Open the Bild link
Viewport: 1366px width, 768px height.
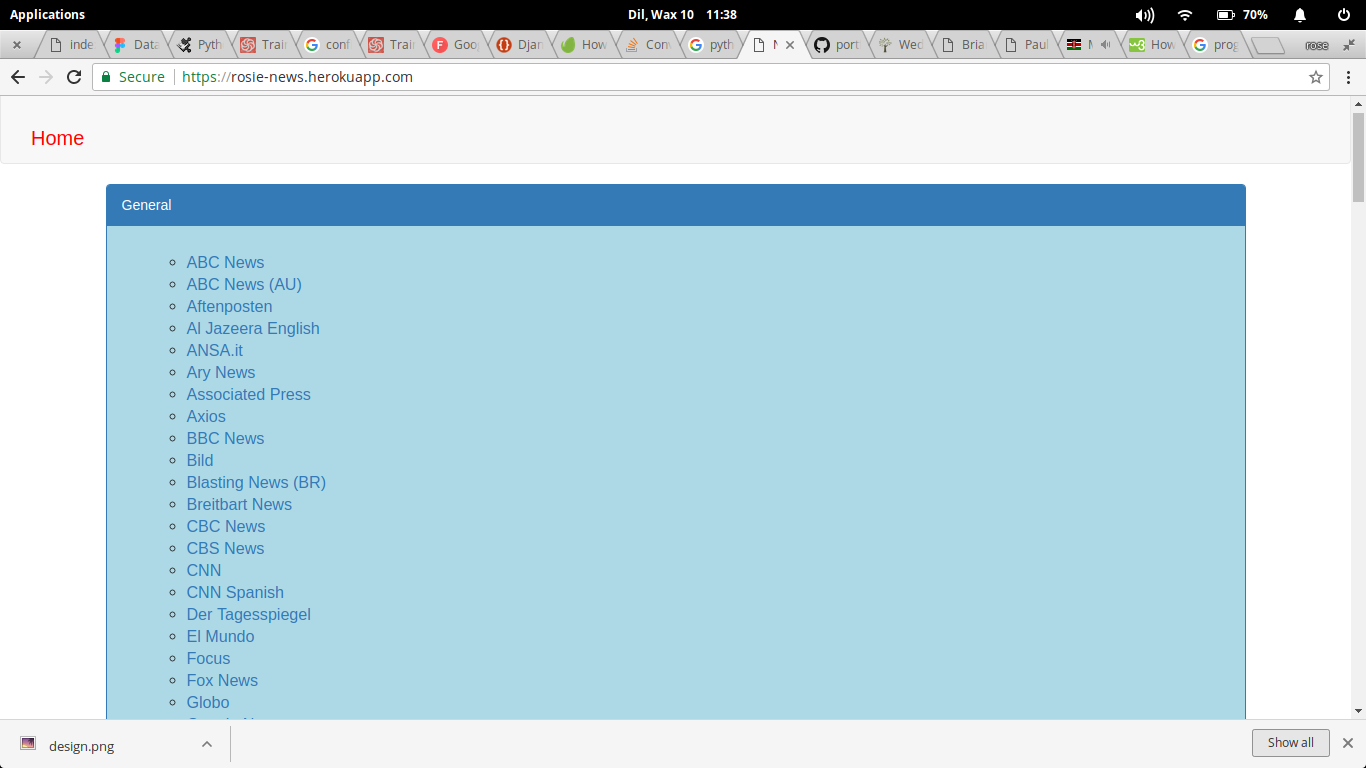pos(200,460)
